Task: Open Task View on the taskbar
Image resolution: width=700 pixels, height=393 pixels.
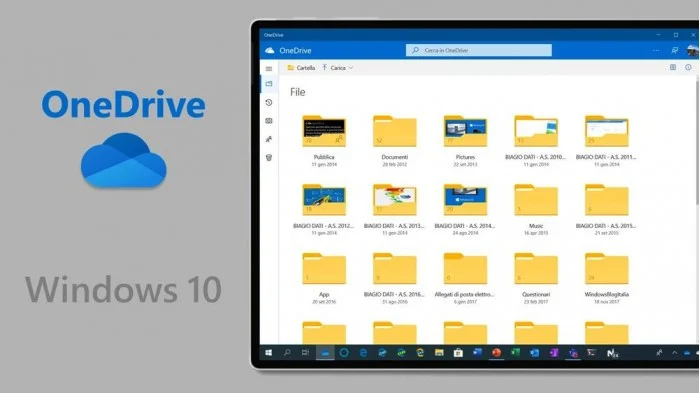Action: [x=305, y=353]
